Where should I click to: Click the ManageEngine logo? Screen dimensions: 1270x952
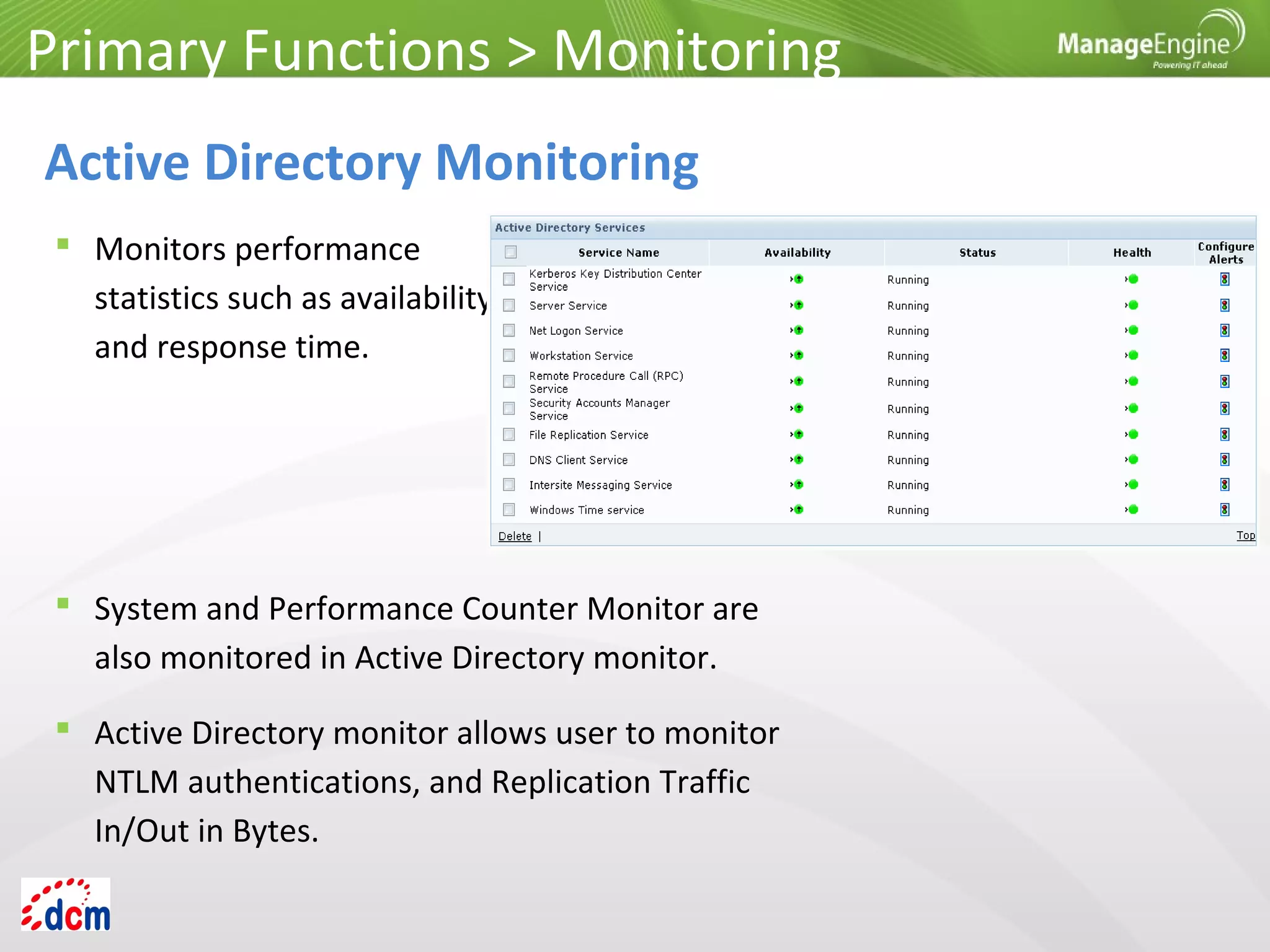(1150, 40)
